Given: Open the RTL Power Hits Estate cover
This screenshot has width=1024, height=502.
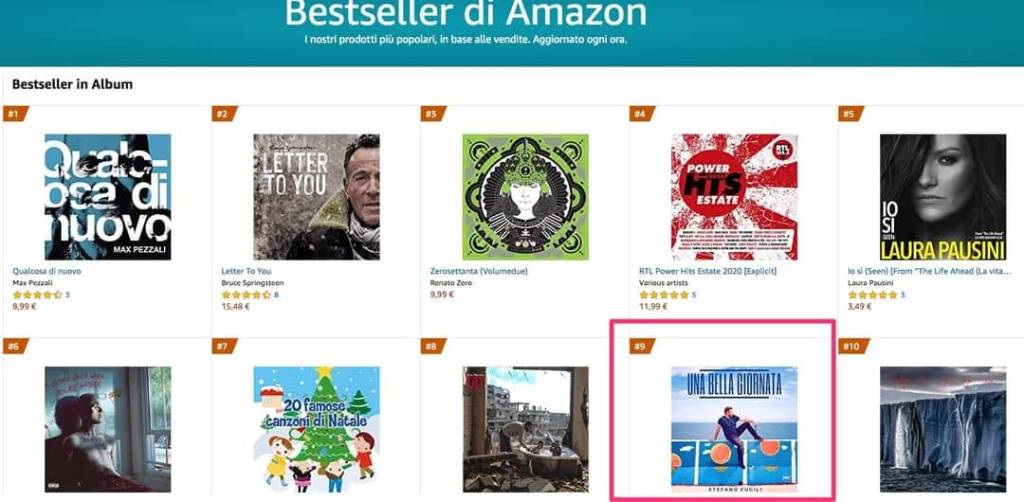Looking at the screenshot, I should point(734,197).
